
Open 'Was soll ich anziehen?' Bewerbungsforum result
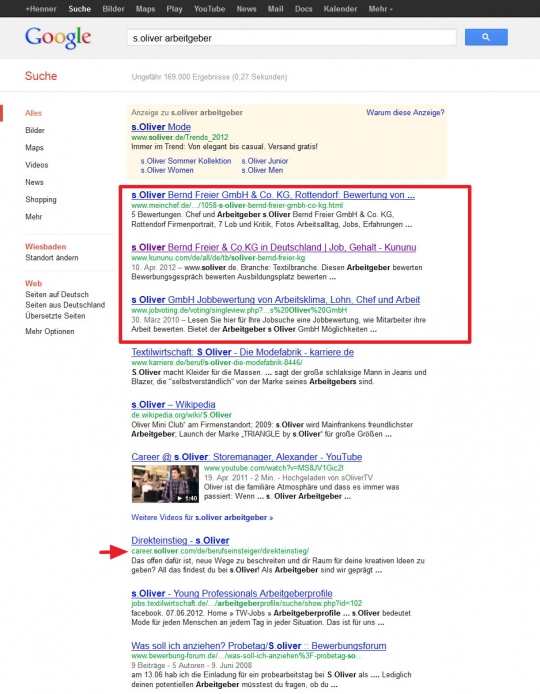click(x=258, y=646)
